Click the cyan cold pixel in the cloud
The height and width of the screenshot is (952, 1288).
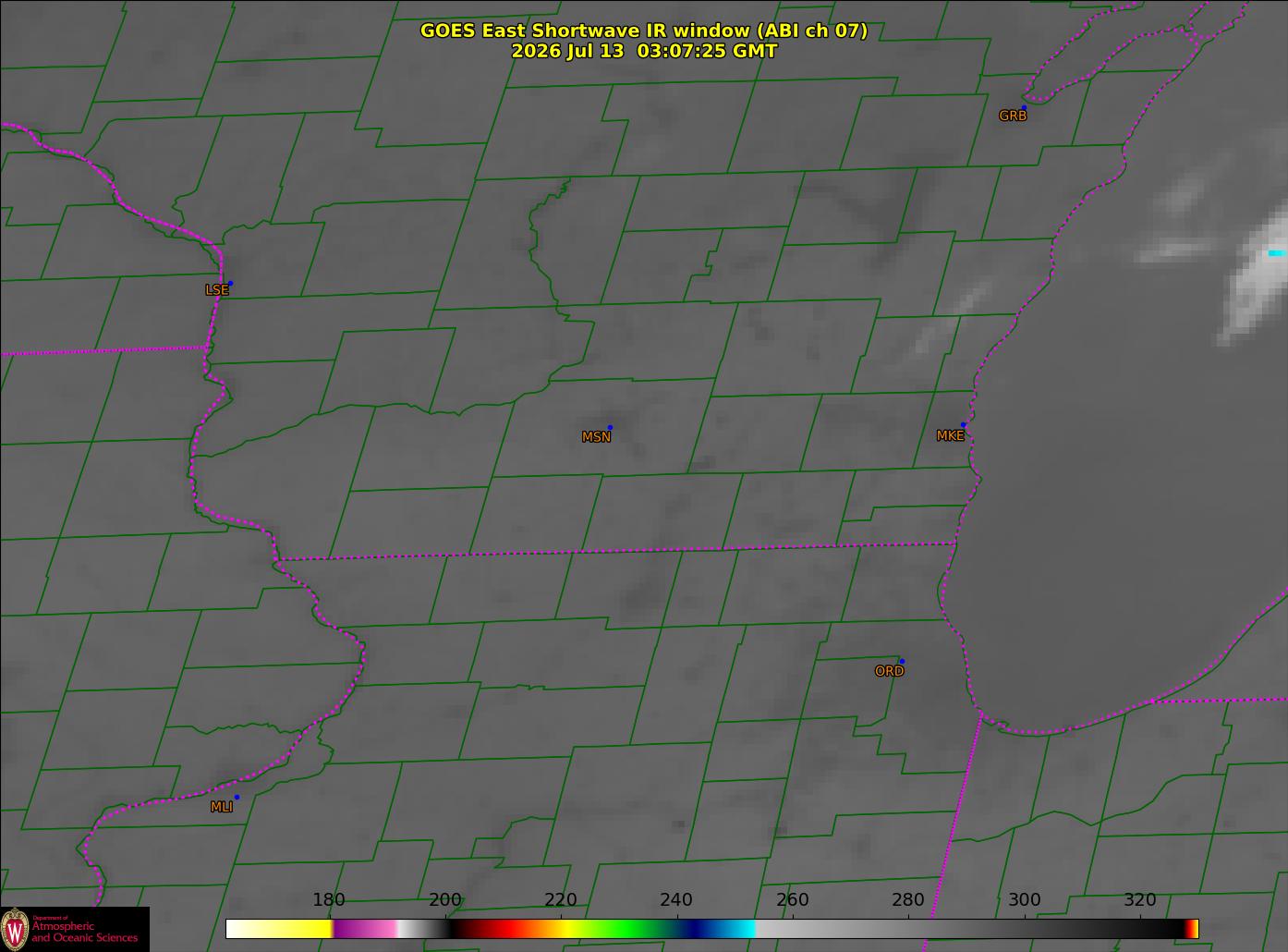tap(1277, 252)
